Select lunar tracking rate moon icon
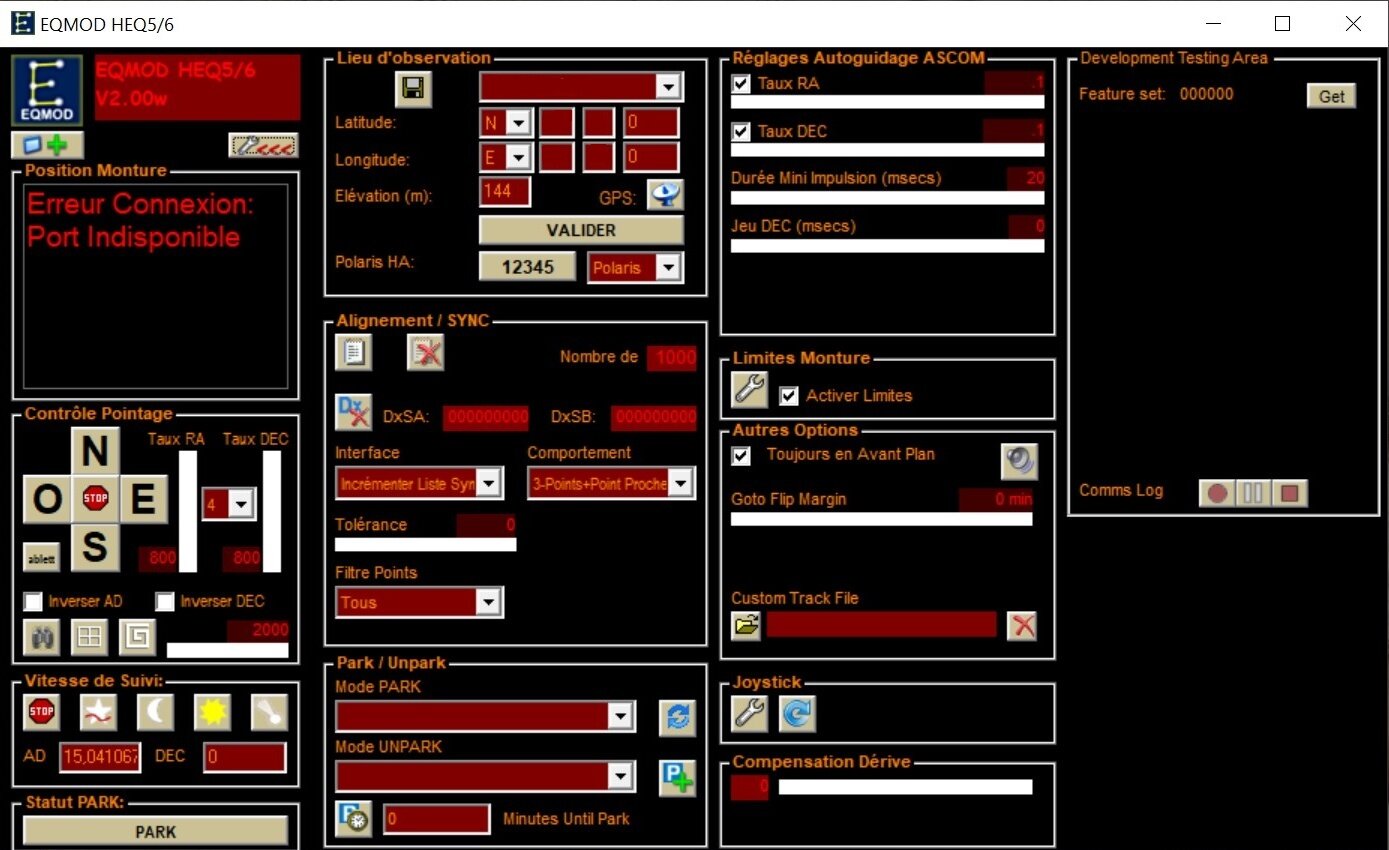 [x=156, y=712]
